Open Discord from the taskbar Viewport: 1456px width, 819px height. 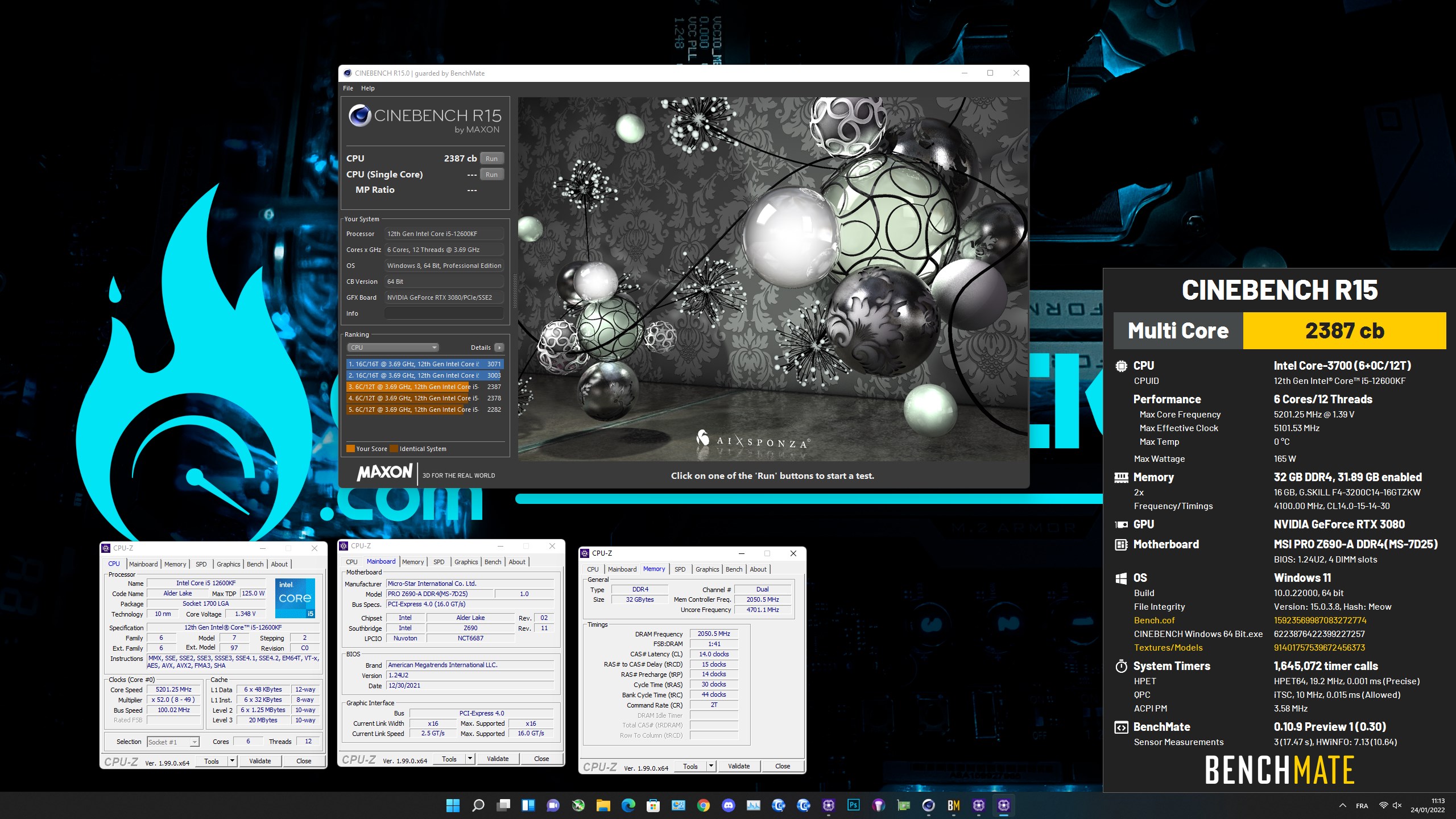coord(729,805)
